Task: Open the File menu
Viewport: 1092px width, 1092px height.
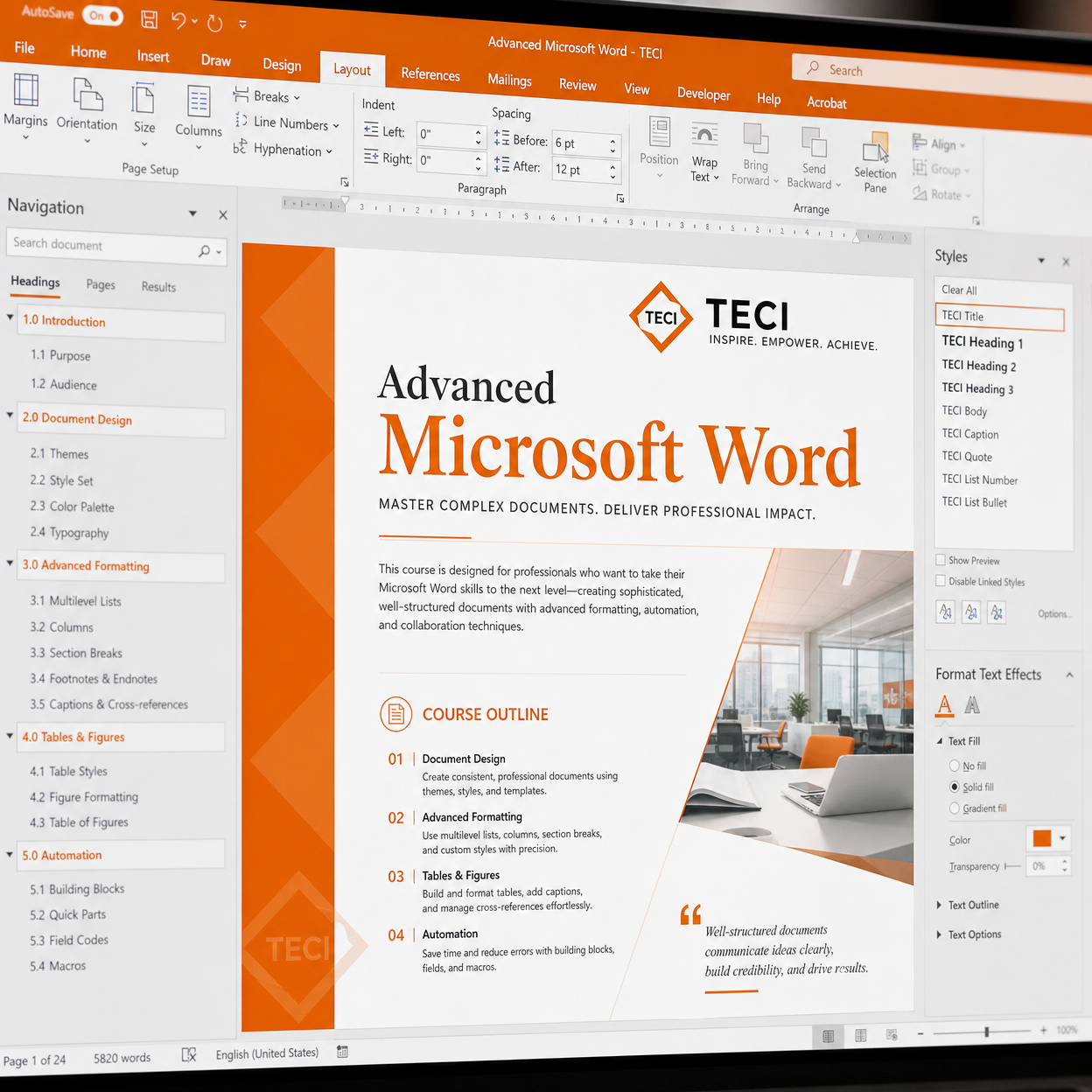Action: point(24,48)
